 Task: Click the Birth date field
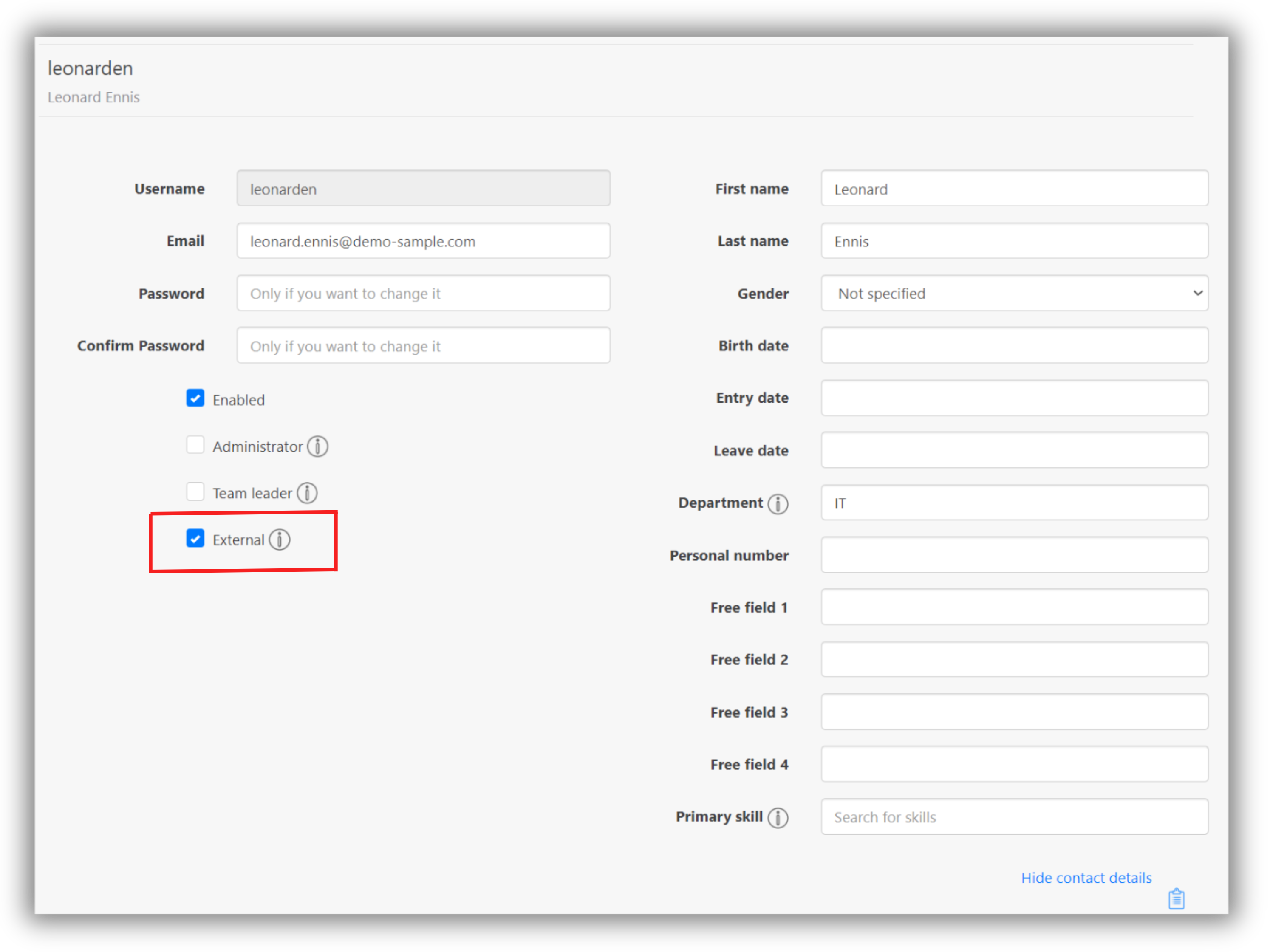pos(1014,346)
